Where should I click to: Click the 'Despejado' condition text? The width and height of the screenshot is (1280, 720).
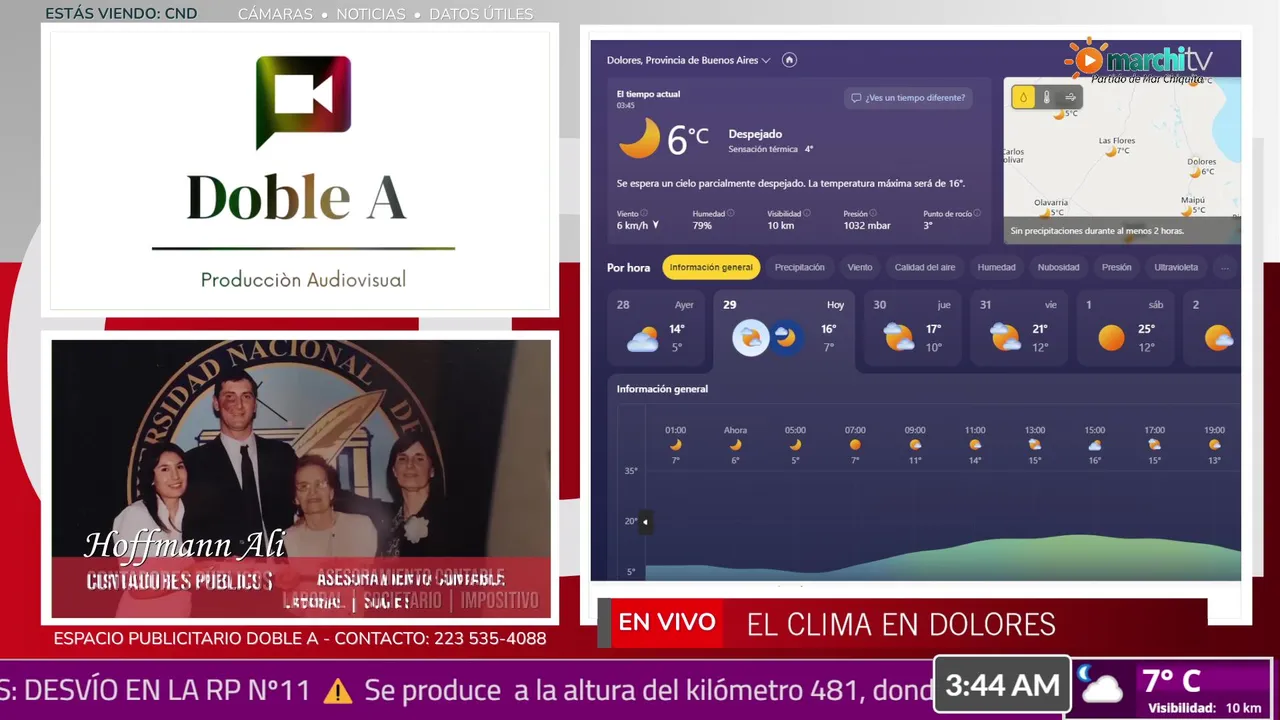[755, 134]
